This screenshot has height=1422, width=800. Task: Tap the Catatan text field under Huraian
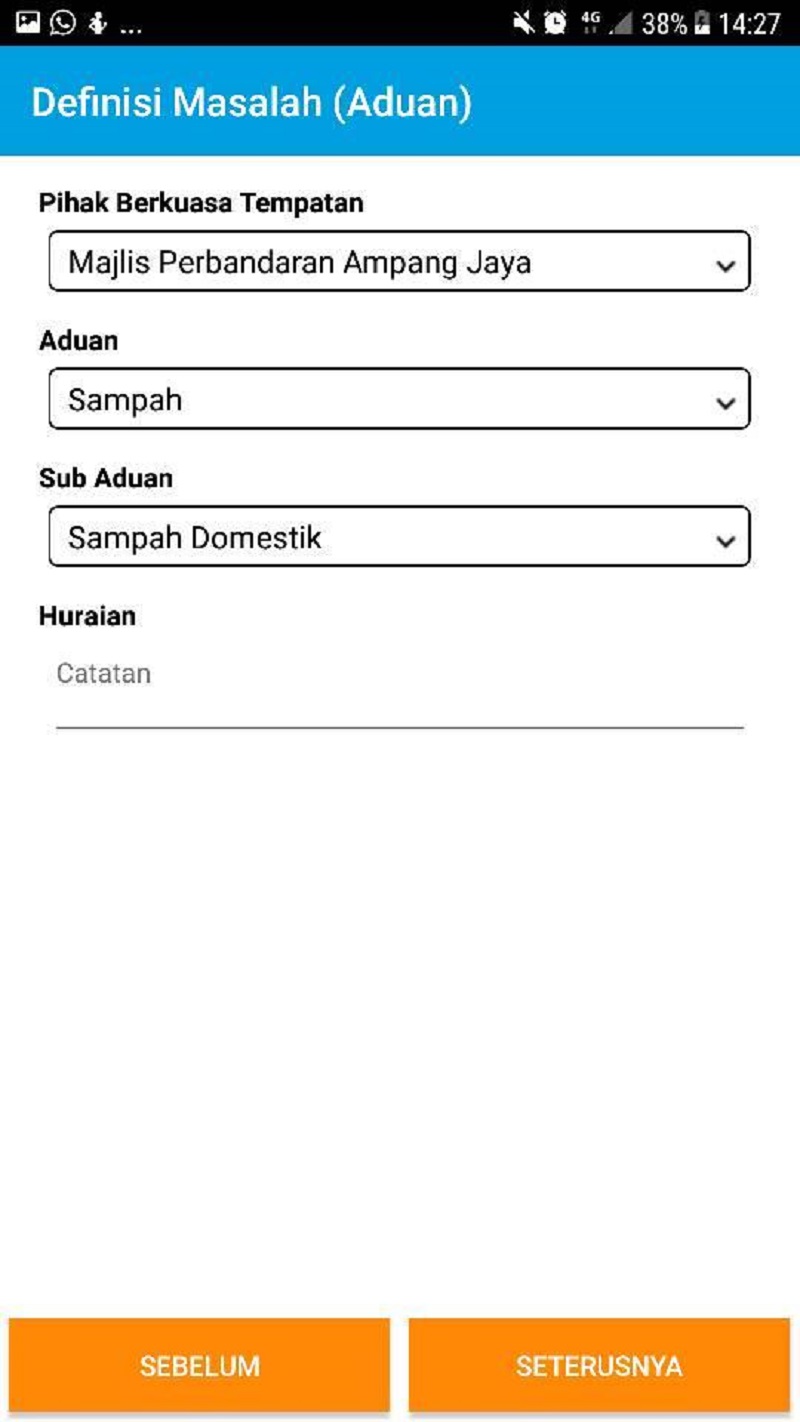click(399, 680)
